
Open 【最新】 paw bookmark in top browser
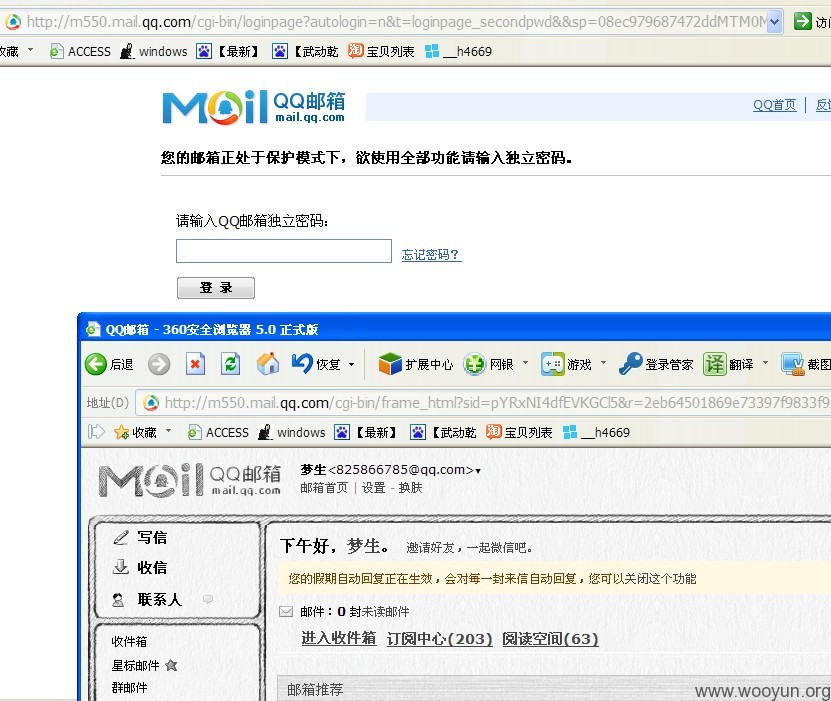pos(227,51)
